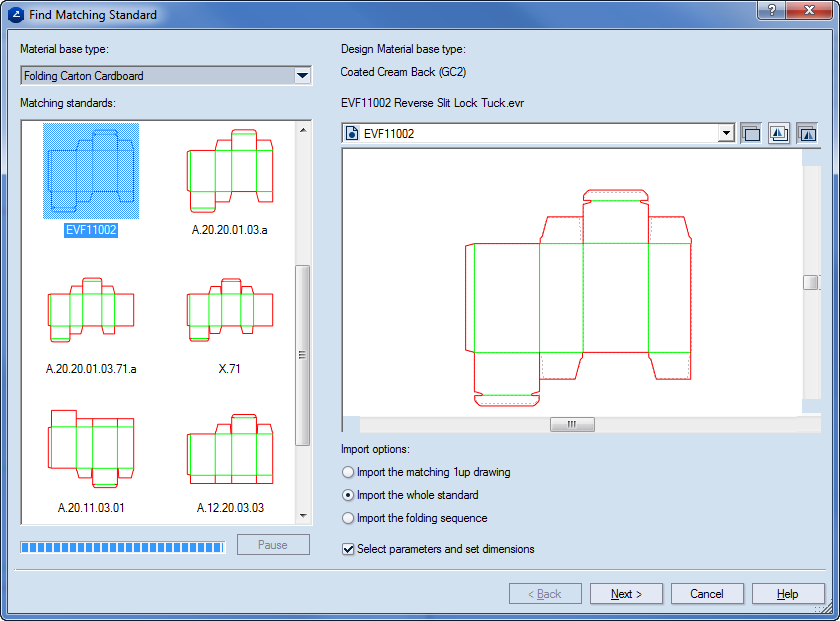840x621 pixels.
Task: Select Import the folding sequence option
Action: point(348,518)
